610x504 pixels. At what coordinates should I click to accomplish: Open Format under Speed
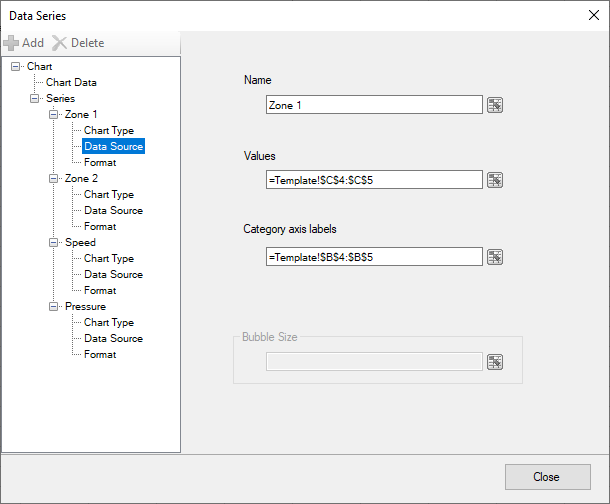pos(100,290)
